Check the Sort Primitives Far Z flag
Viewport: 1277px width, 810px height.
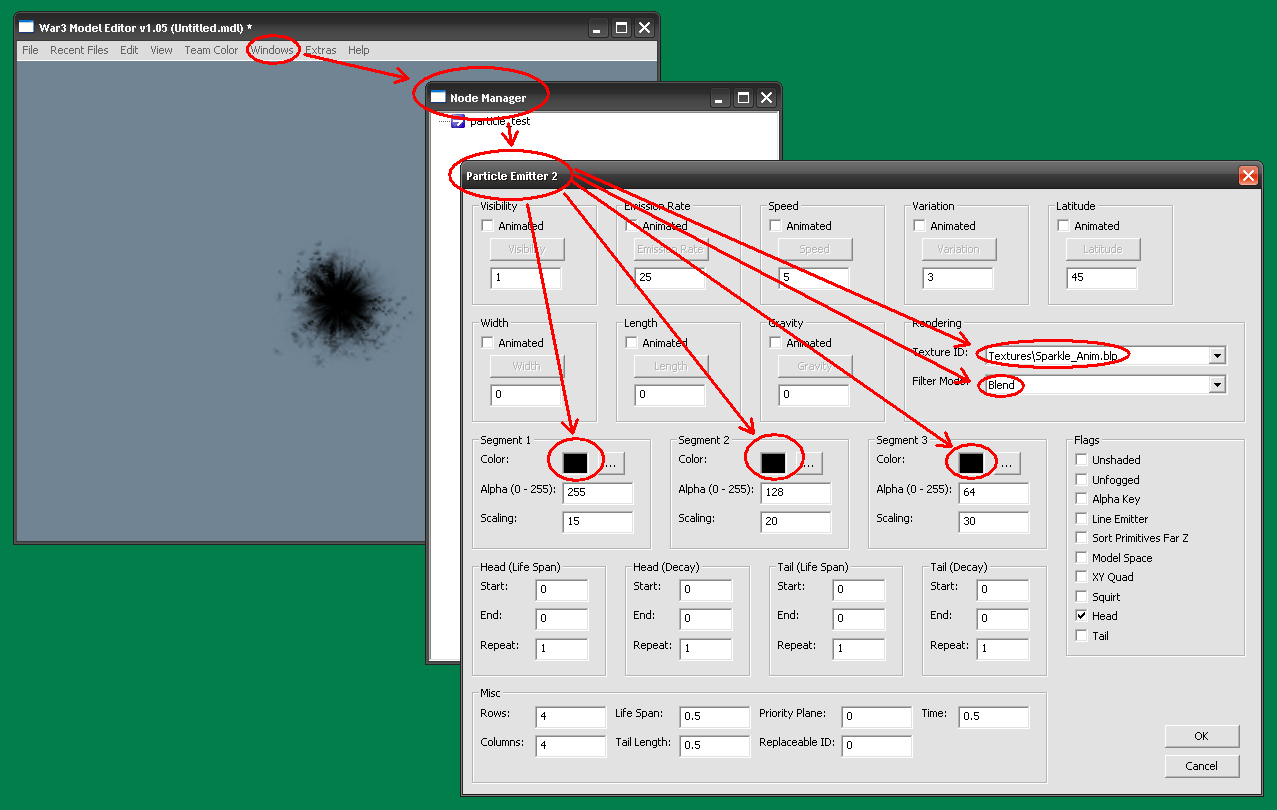point(1081,538)
